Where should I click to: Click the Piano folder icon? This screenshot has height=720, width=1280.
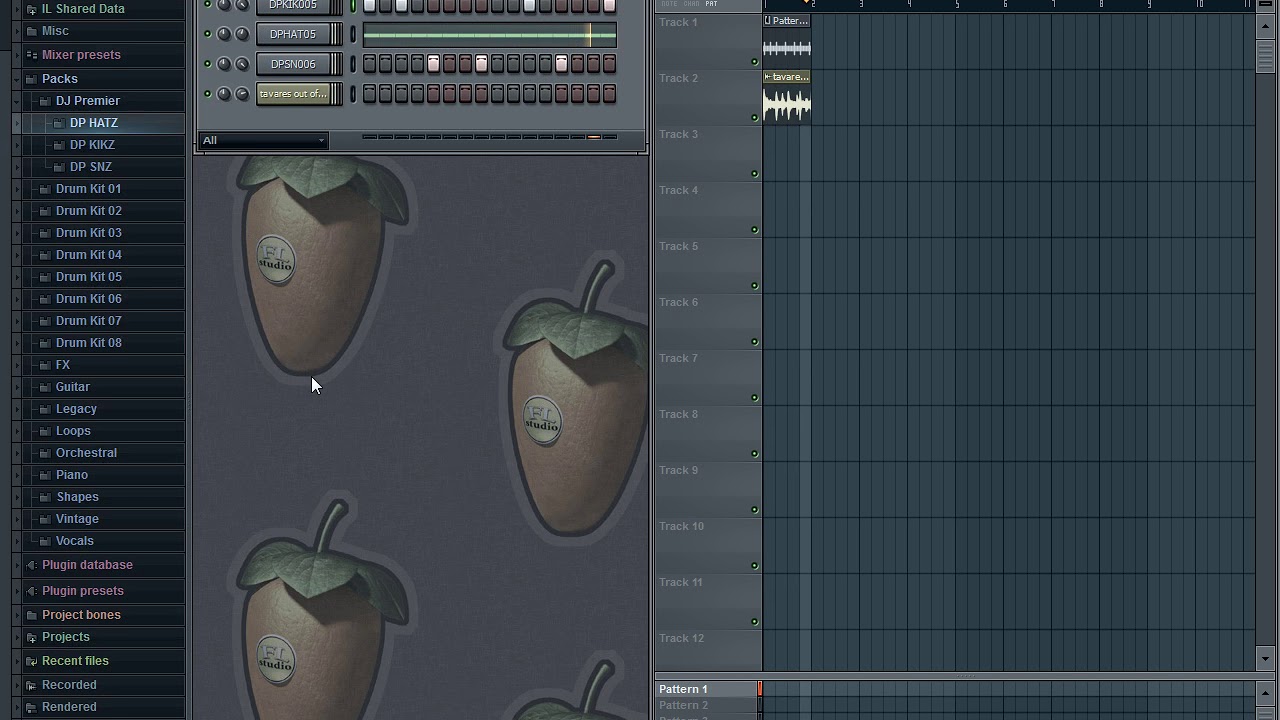[45, 475]
